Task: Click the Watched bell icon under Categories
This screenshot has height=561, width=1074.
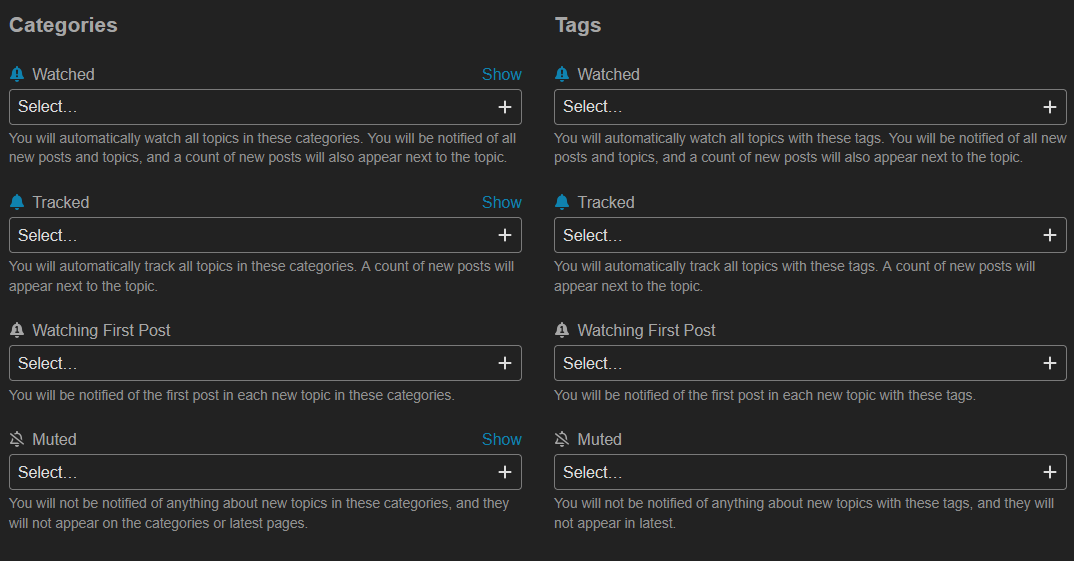Action: (x=17, y=74)
